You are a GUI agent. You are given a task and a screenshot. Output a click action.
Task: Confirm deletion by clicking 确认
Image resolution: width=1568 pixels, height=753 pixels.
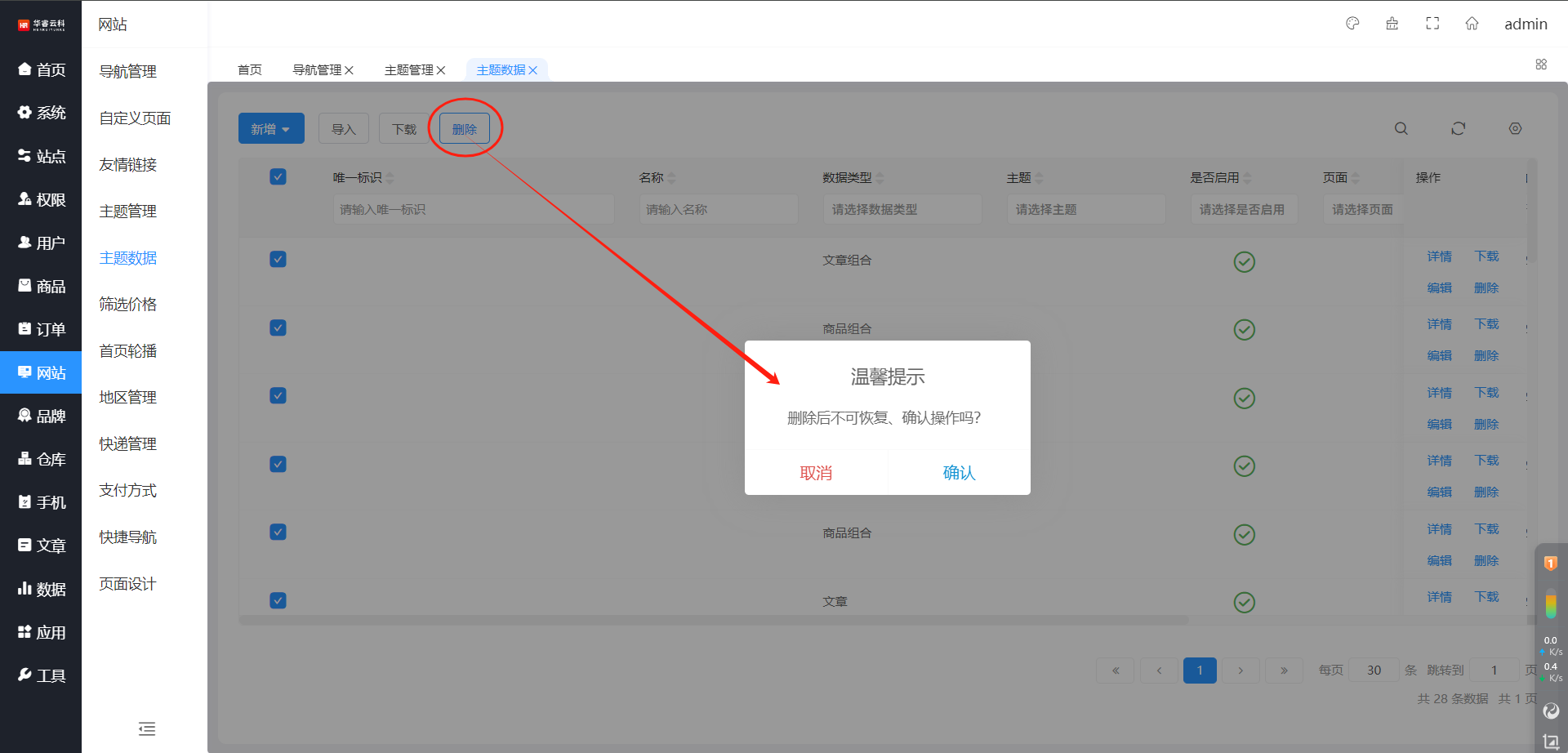(959, 473)
